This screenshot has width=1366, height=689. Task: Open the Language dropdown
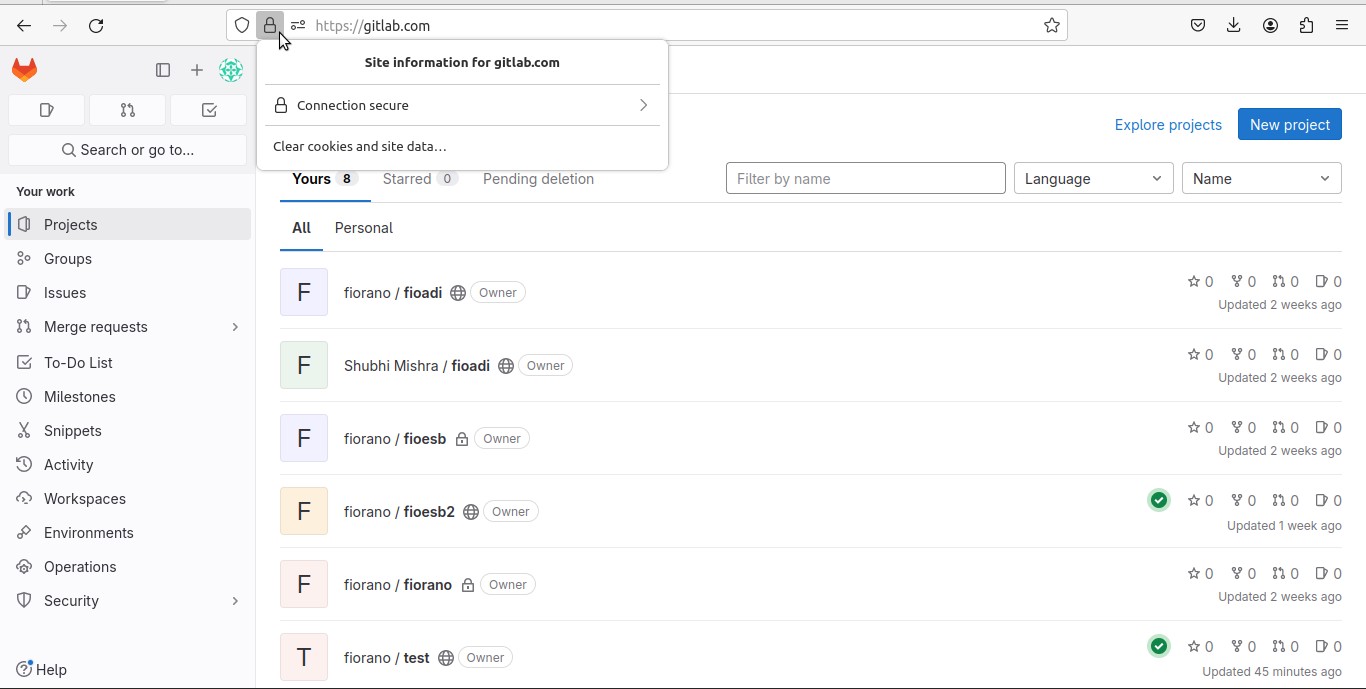(1093, 178)
